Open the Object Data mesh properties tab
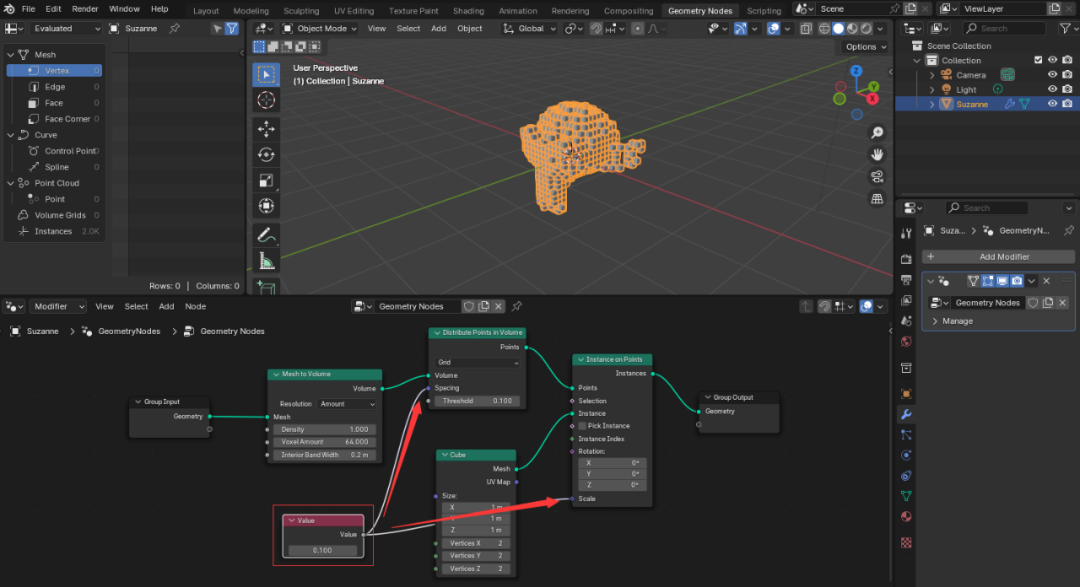 (906, 495)
